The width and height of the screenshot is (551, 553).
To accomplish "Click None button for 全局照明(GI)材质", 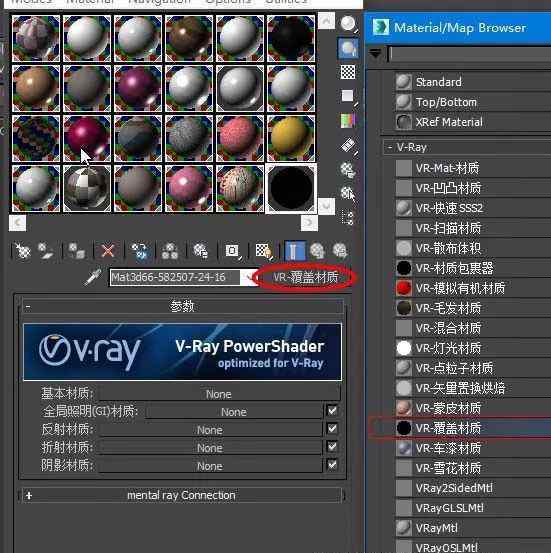I will point(234,412).
